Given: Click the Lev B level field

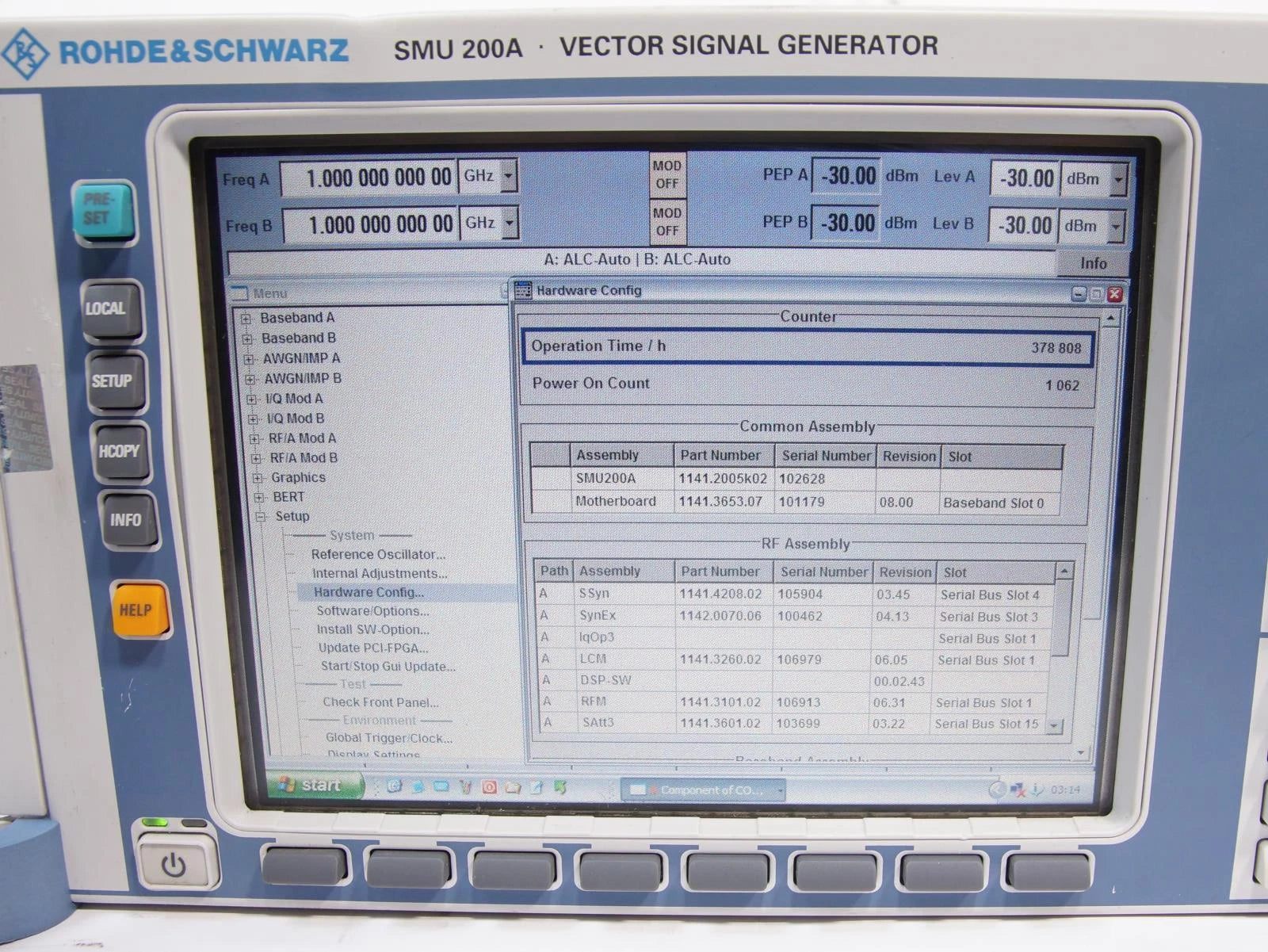Looking at the screenshot, I should click(1023, 226).
